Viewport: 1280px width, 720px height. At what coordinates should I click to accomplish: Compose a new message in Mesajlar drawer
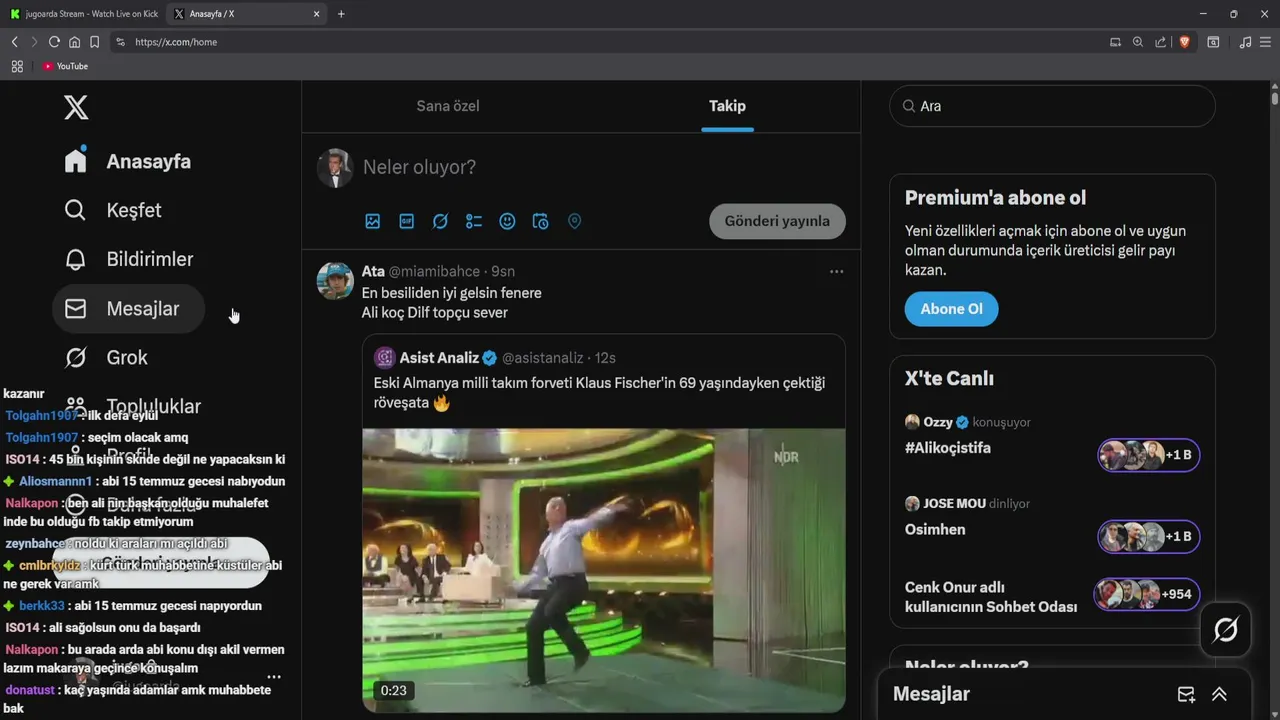pos(1186,694)
